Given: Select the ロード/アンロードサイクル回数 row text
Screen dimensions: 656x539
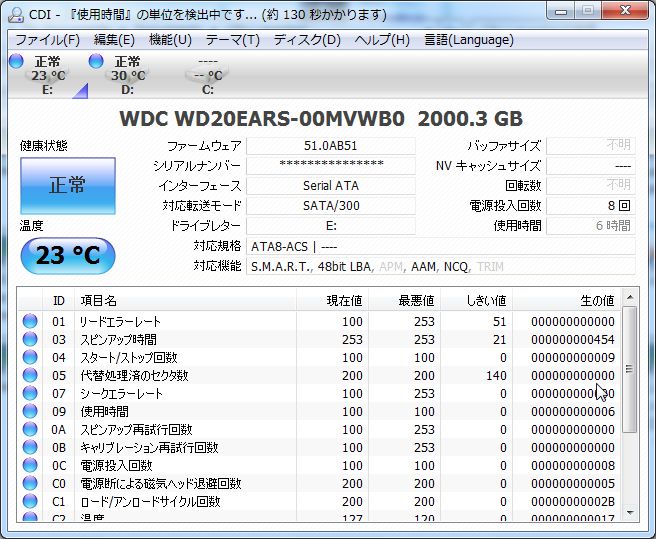Looking at the screenshot, I should click(x=150, y=501).
